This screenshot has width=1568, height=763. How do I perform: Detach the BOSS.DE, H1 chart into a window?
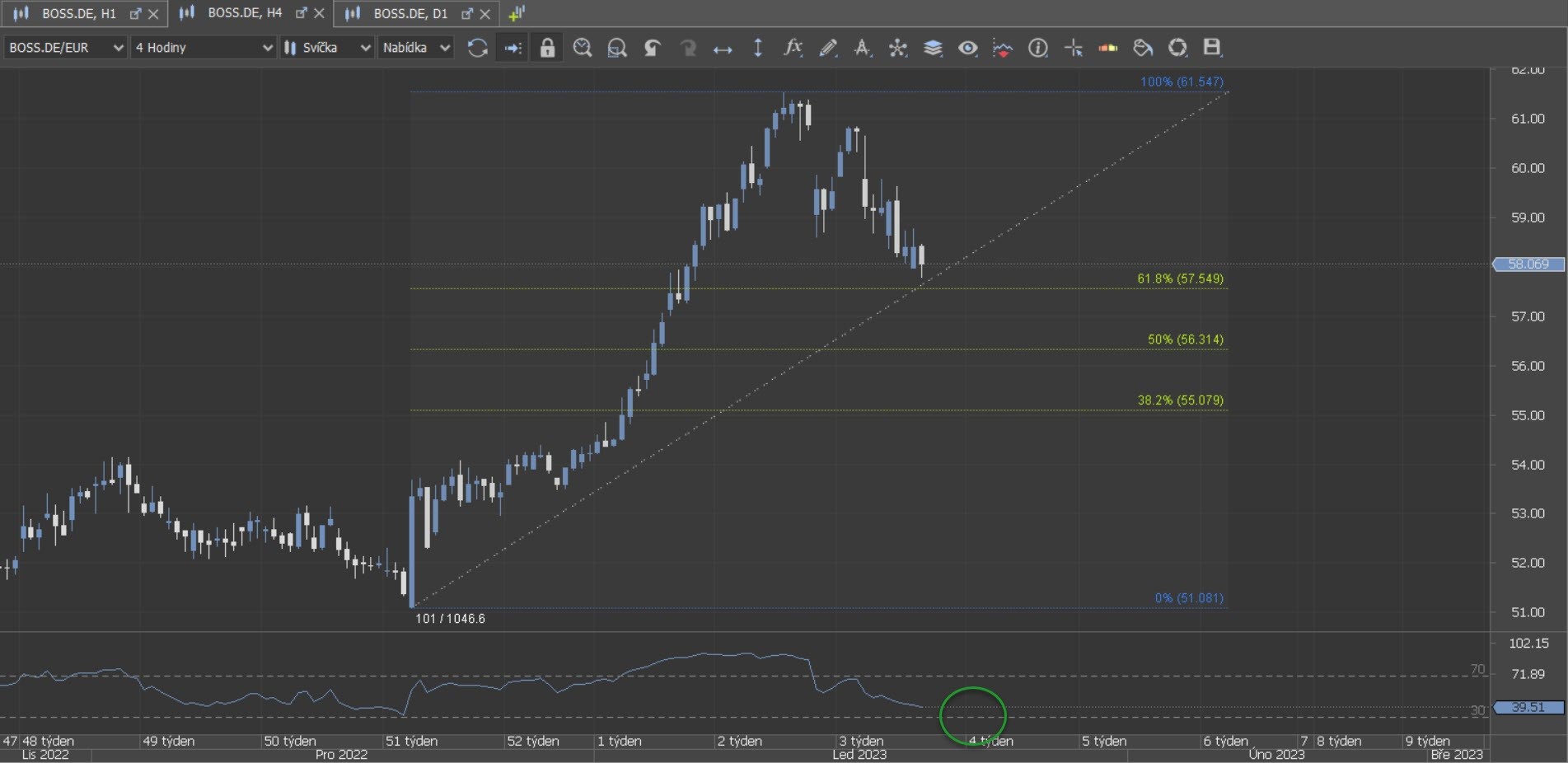point(135,14)
